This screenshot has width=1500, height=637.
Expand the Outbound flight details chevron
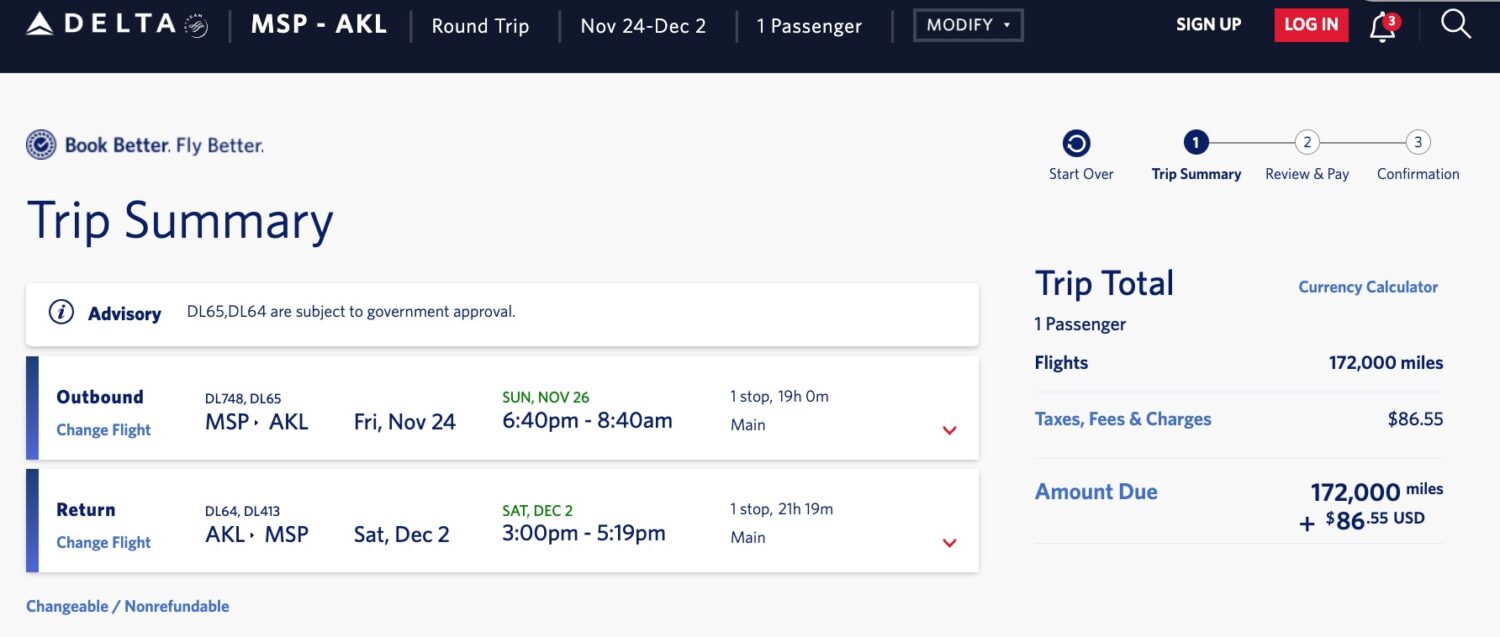coord(949,430)
